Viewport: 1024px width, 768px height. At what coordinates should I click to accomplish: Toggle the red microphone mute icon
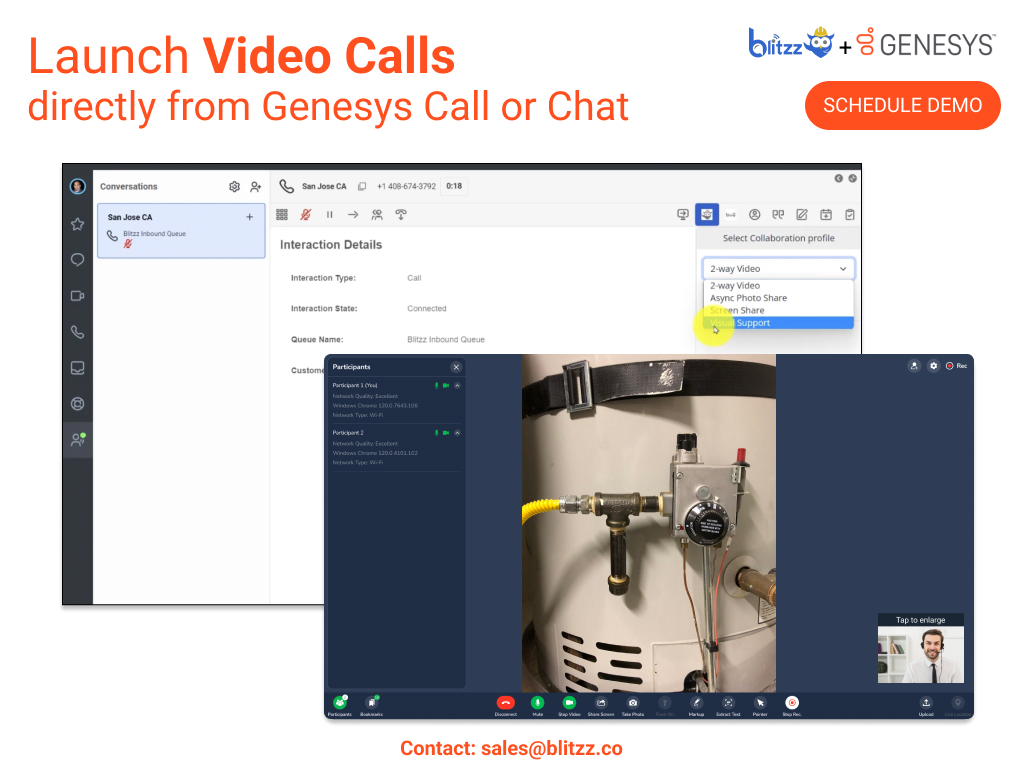click(305, 215)
